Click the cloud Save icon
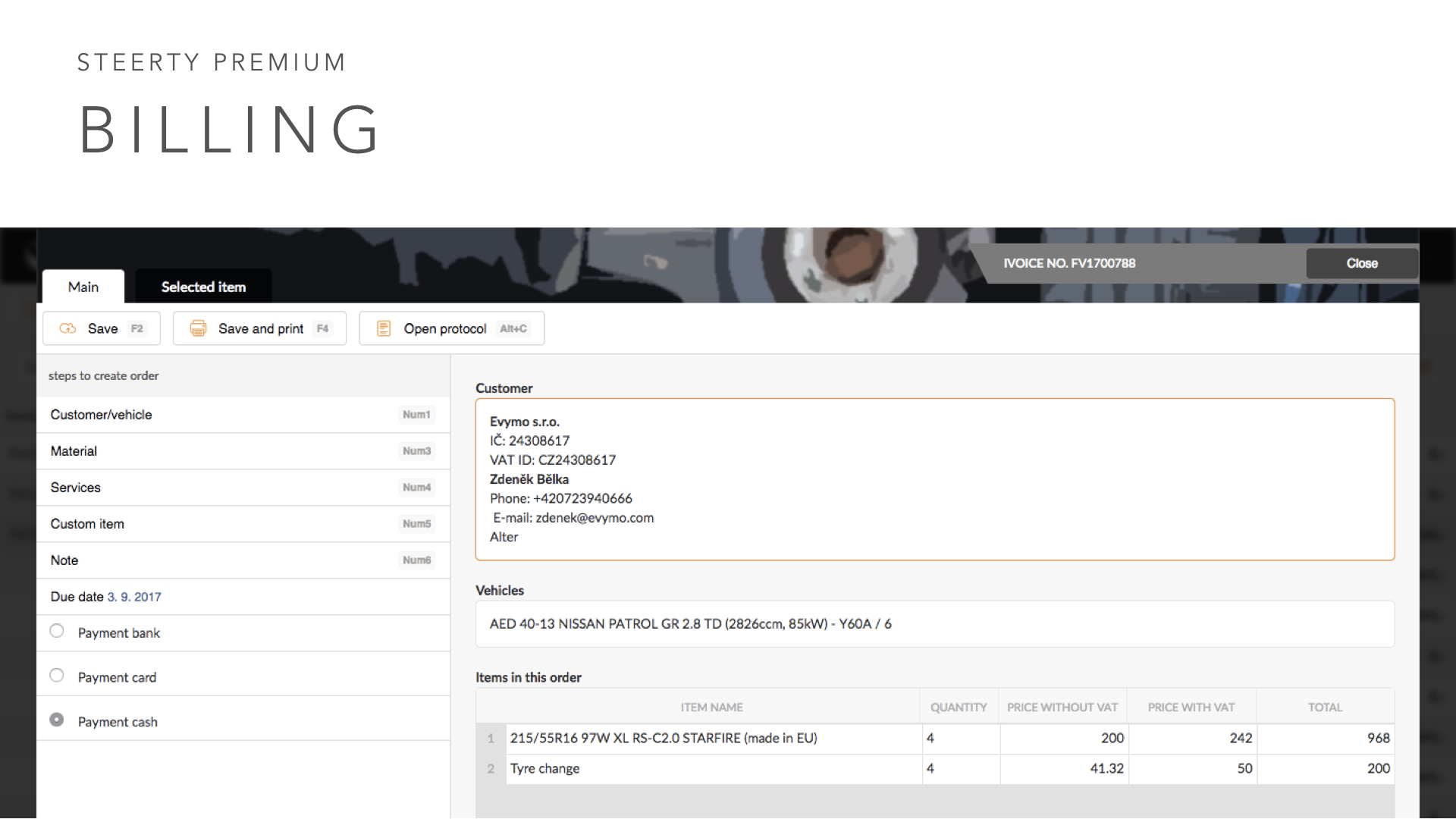This screenshot has height=819, width=1456. coord(68,328)
